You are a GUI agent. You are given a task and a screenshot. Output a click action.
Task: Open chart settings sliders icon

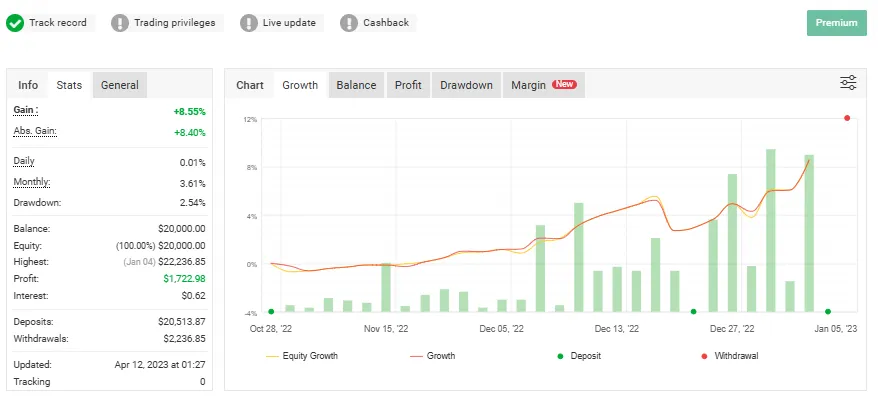pos(848,83)
